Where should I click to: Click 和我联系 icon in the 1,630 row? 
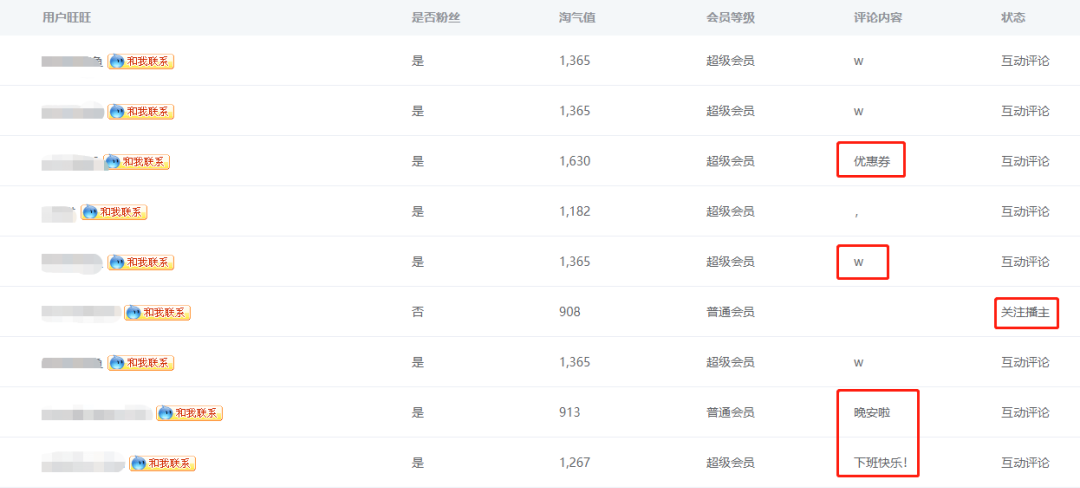[136, 162]
